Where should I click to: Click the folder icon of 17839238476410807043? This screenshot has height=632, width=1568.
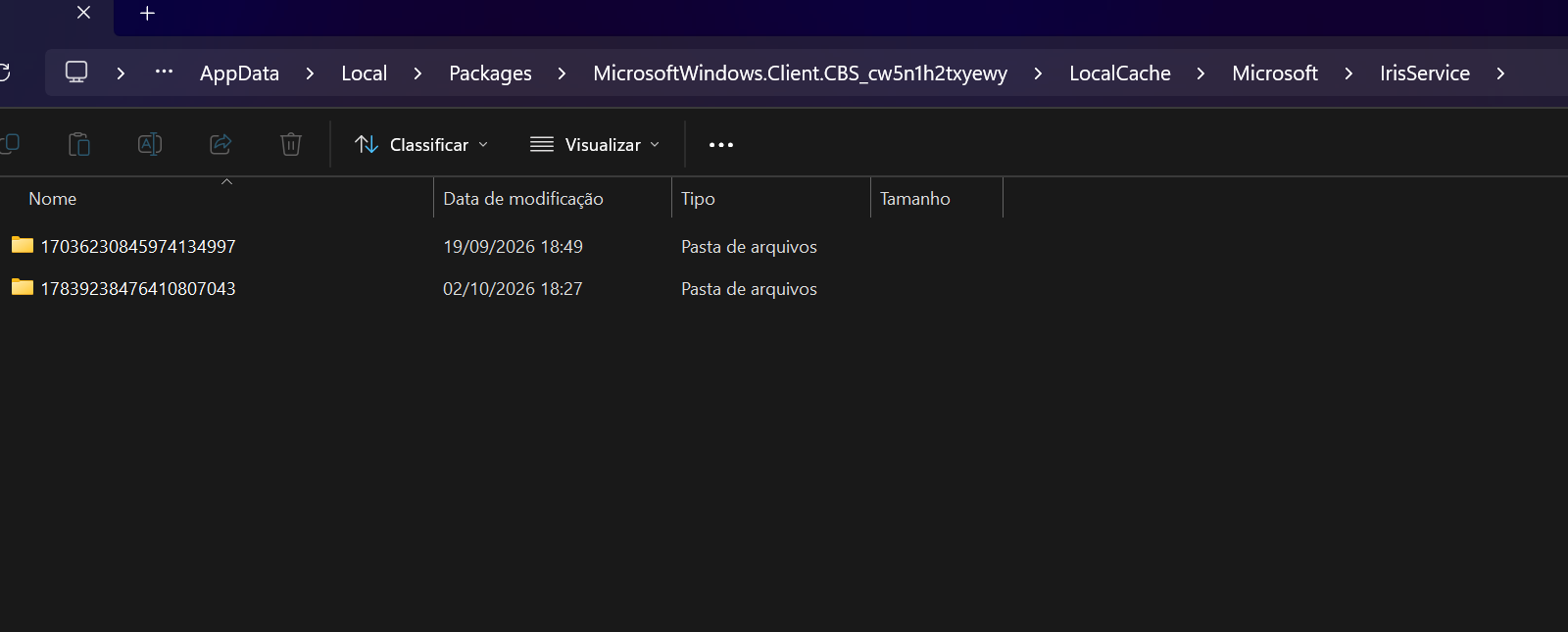click(x=23, y=287)
